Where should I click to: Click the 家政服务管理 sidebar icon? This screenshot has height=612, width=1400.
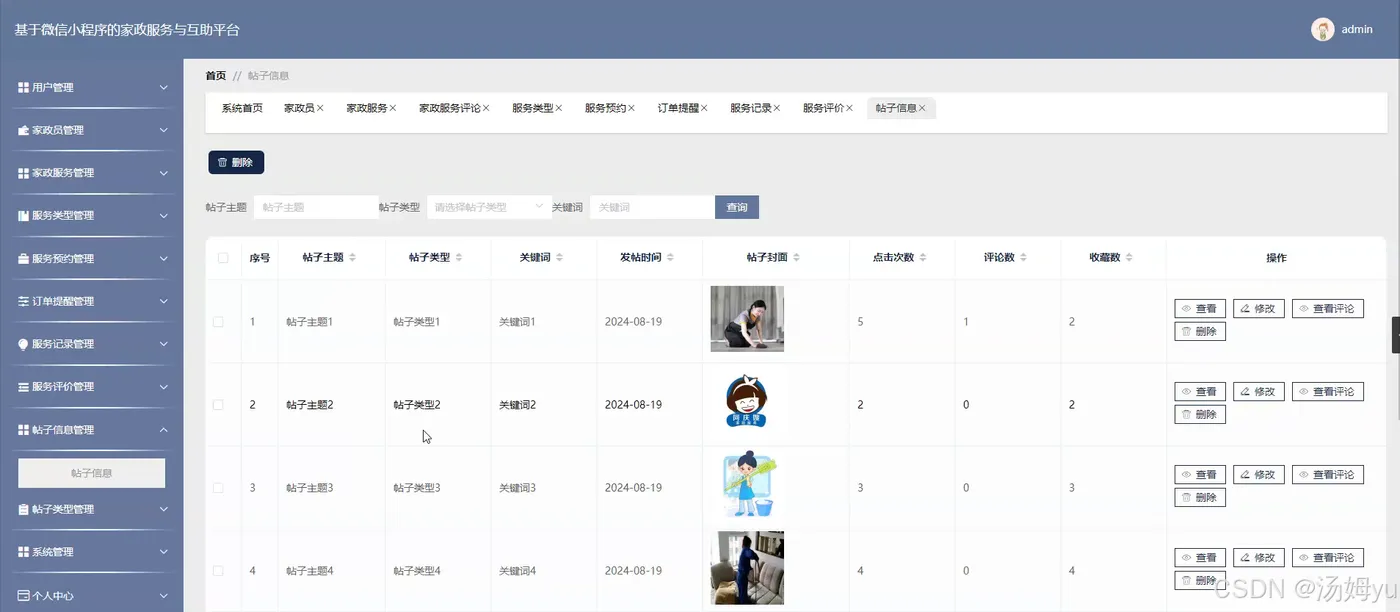(x=23, y=173)
